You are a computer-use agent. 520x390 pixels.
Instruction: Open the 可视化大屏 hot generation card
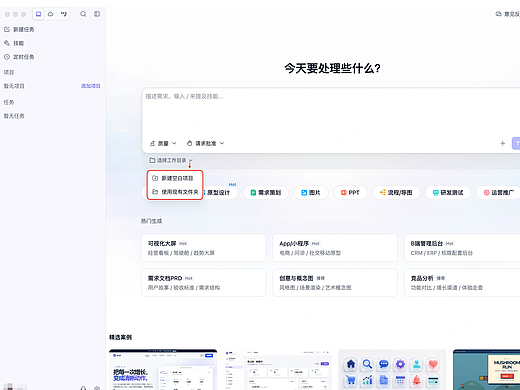pos(204,248)
